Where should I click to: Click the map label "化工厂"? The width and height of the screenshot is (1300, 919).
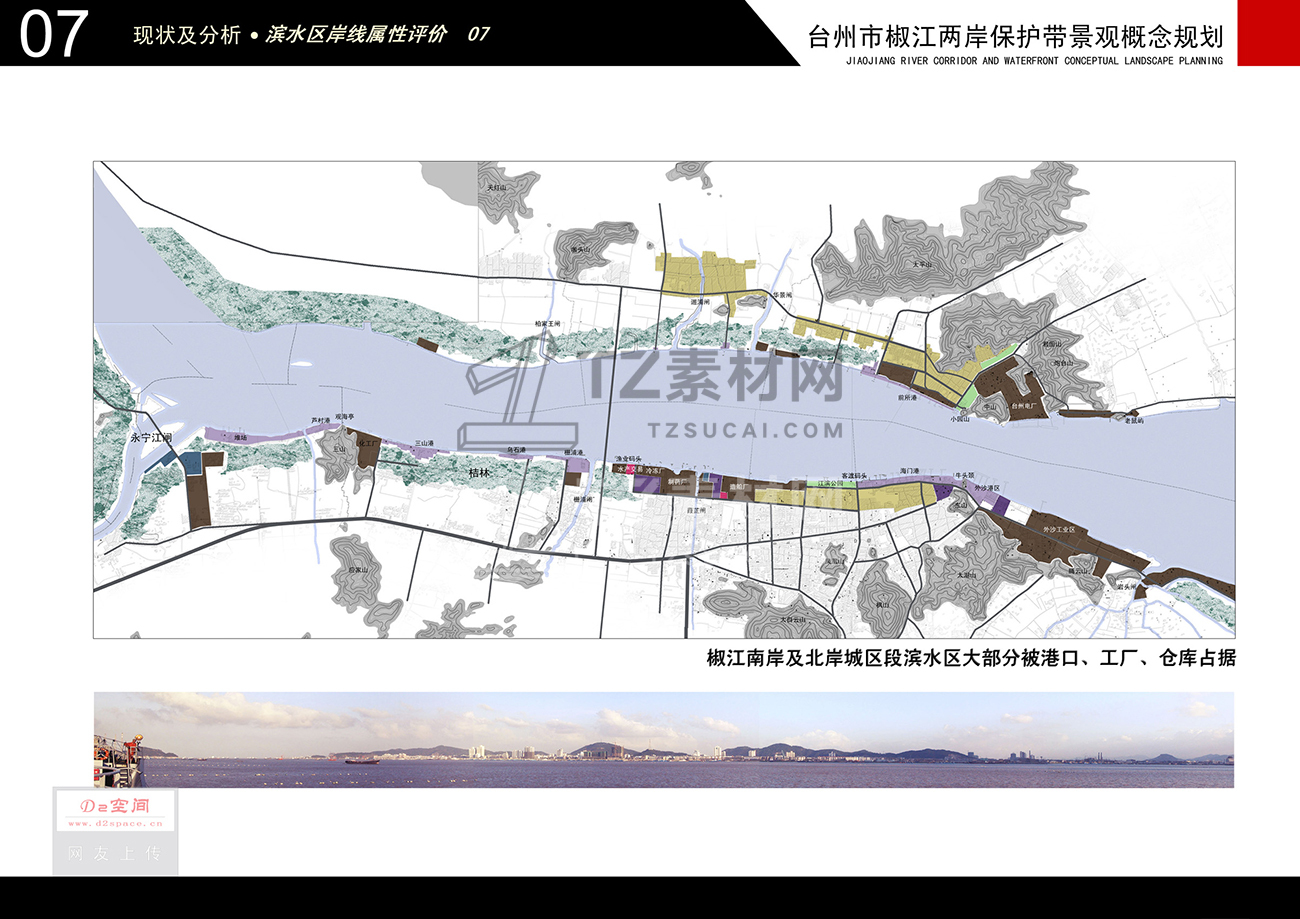pyautogui.click(x=370, y=442)
